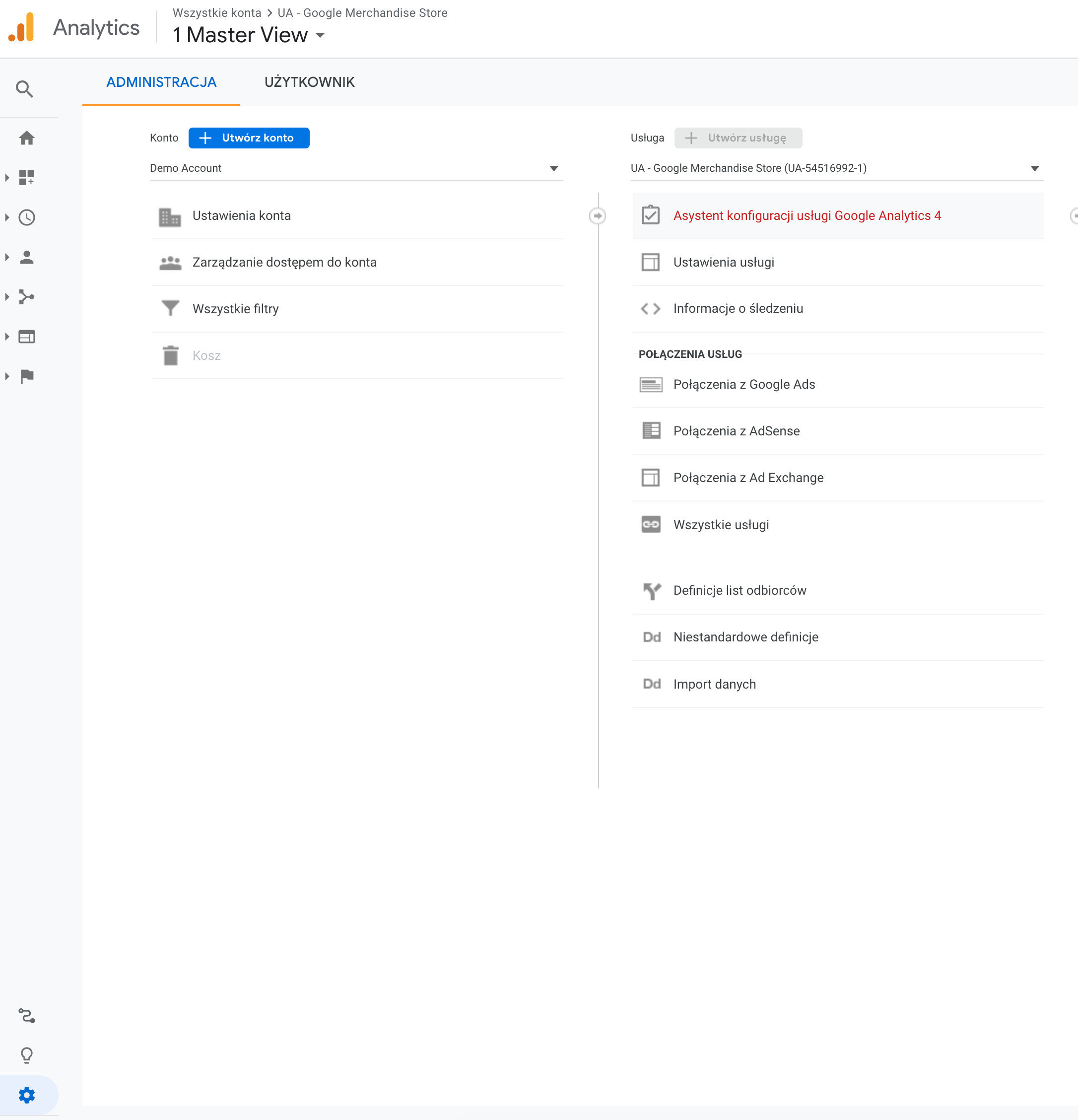
Task: Open the UA - Google Merchandise Store property dropdown
Action: click(837, 168)
